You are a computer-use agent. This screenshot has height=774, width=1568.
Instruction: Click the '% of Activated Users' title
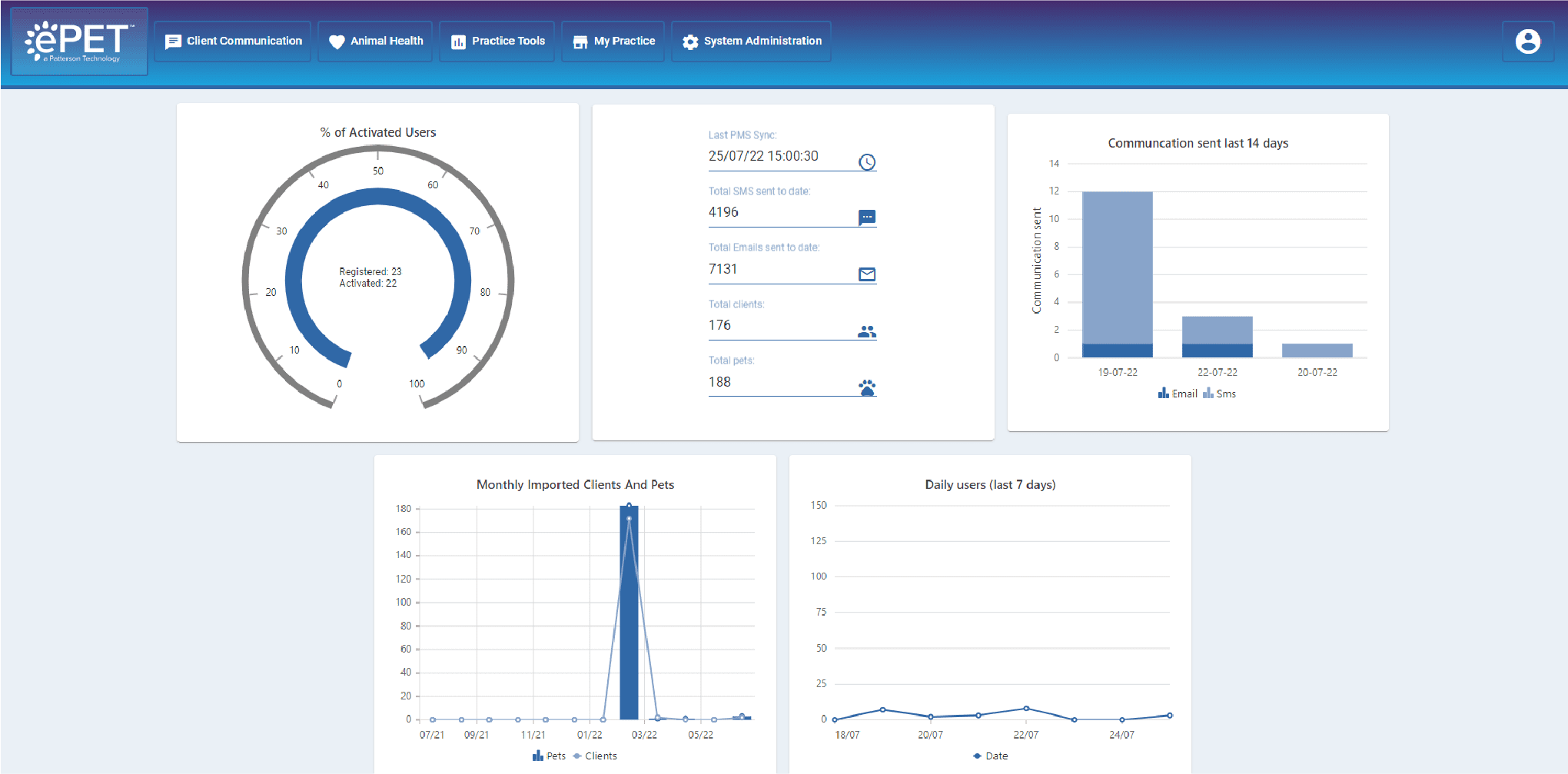coord(378,132)
